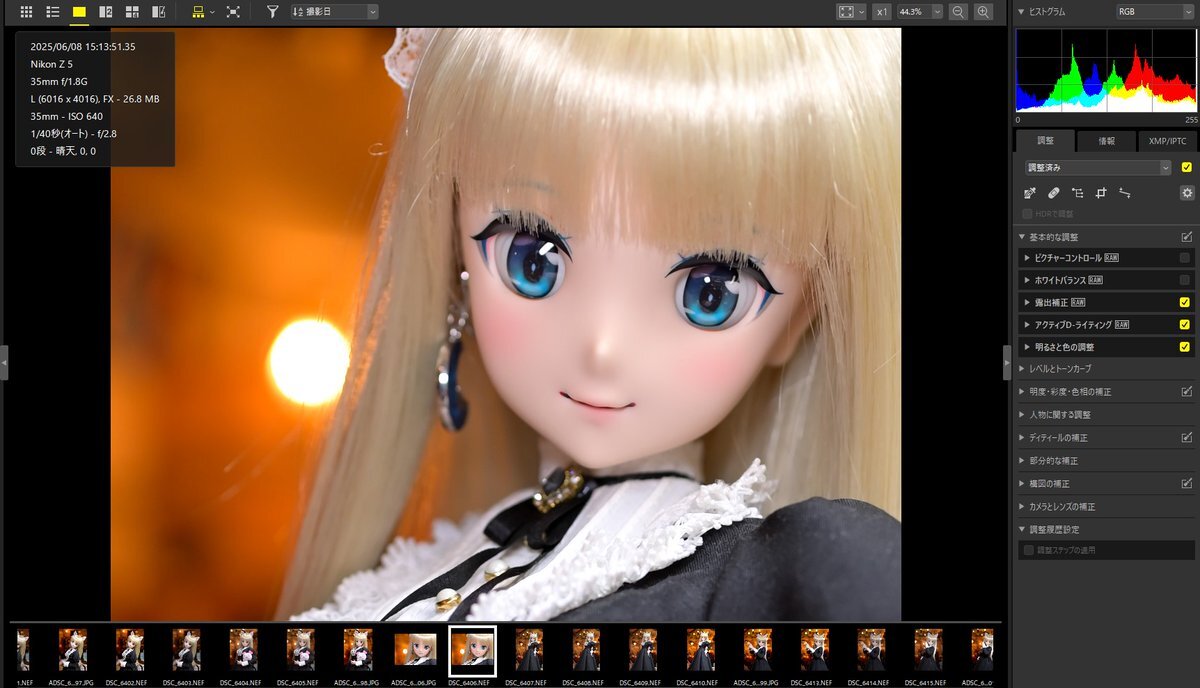The height and width of the screenshot is (688, 1200).
Task: Disable the 露出補正 checkbox
Action: 1185,302
